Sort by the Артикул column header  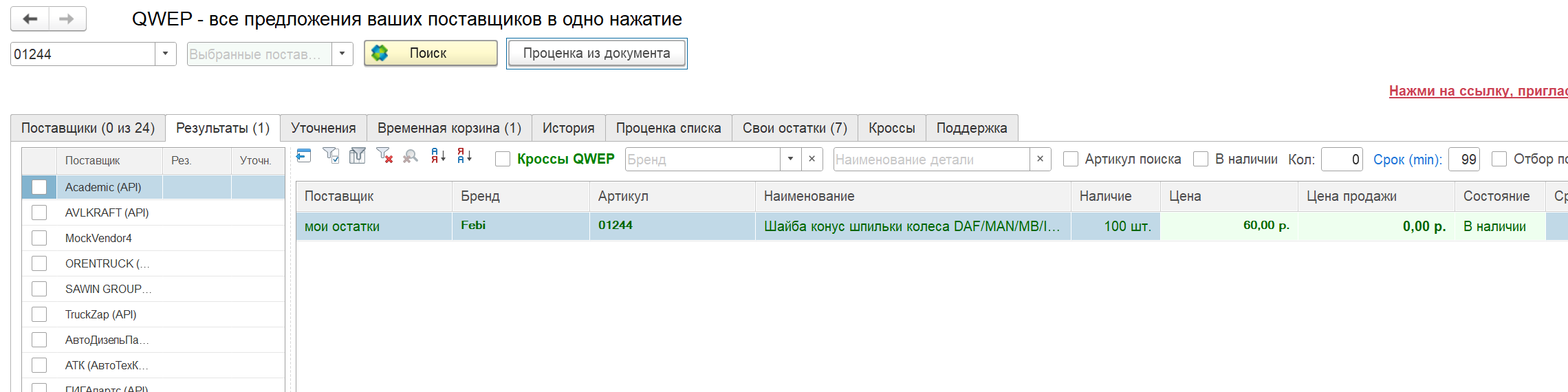point(672,196)
